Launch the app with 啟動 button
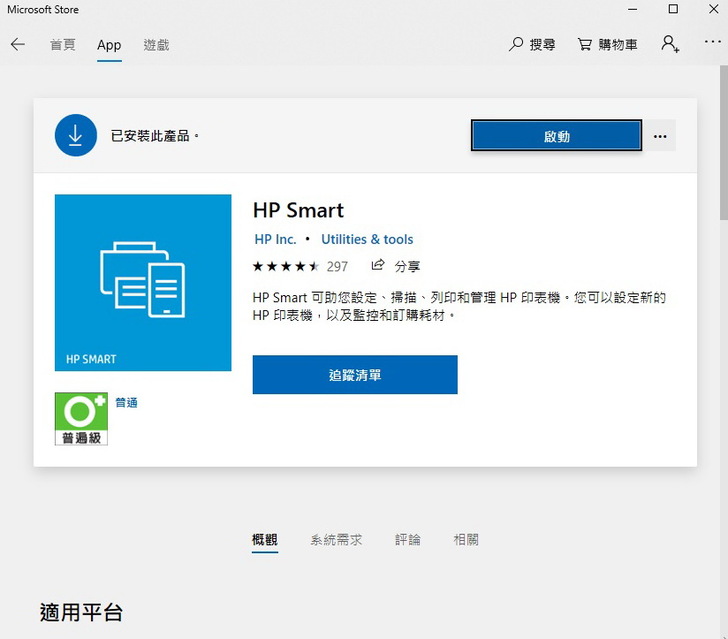728x639 pixels. pos(556,135)
